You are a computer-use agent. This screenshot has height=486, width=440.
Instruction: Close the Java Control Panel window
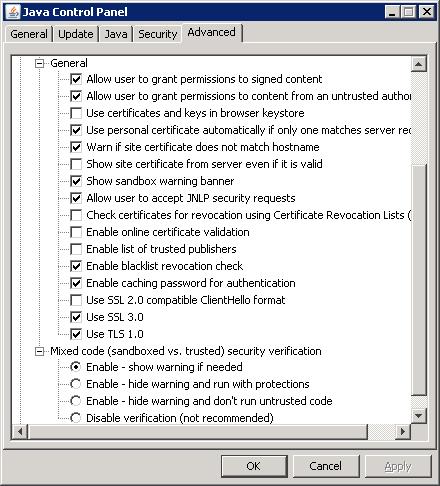click(x=426, y=12)
